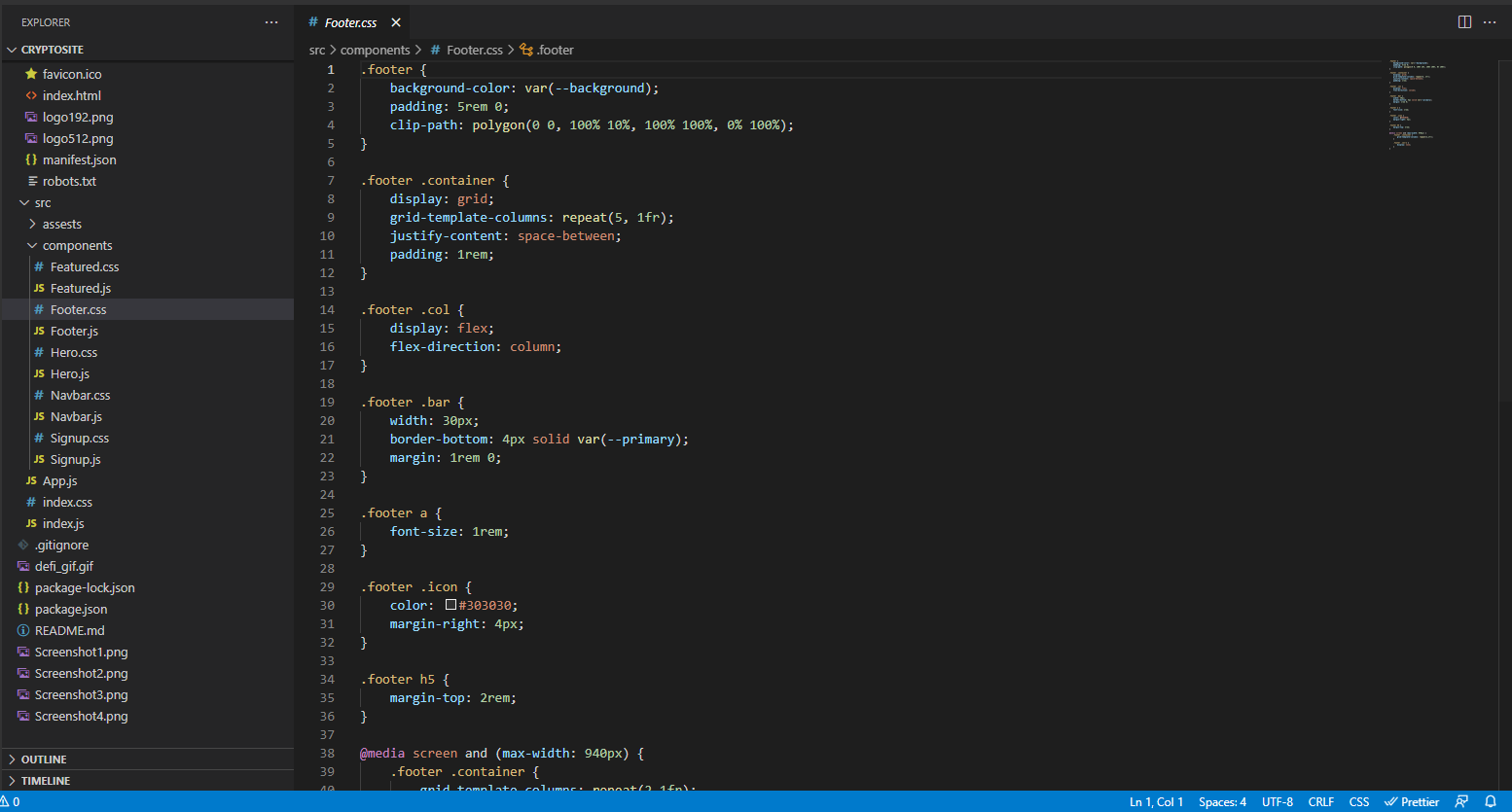
Task: Close the Footer.css tab
Action: (396, 22)
